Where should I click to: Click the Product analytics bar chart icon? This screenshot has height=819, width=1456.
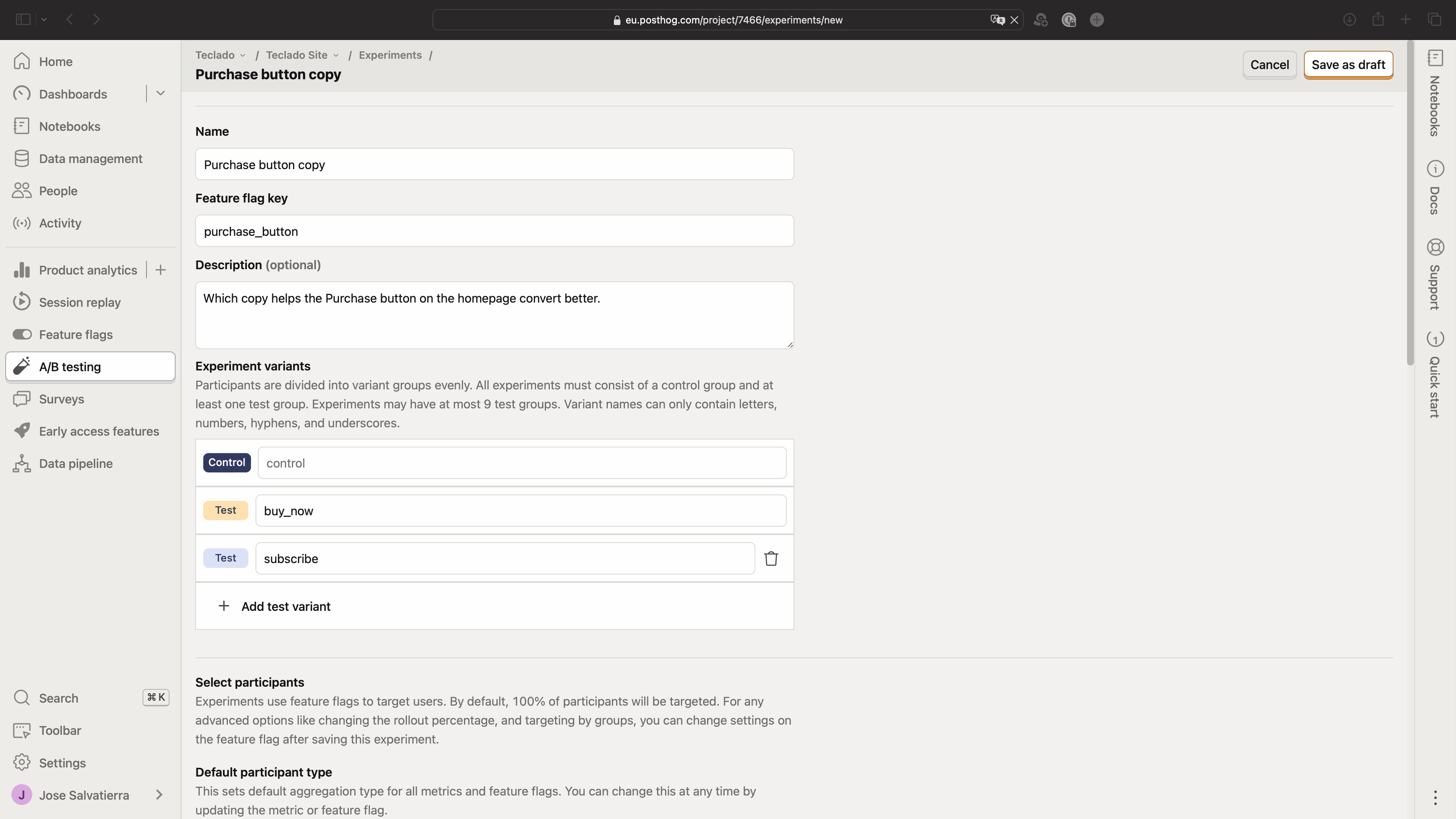coord(22,270)
